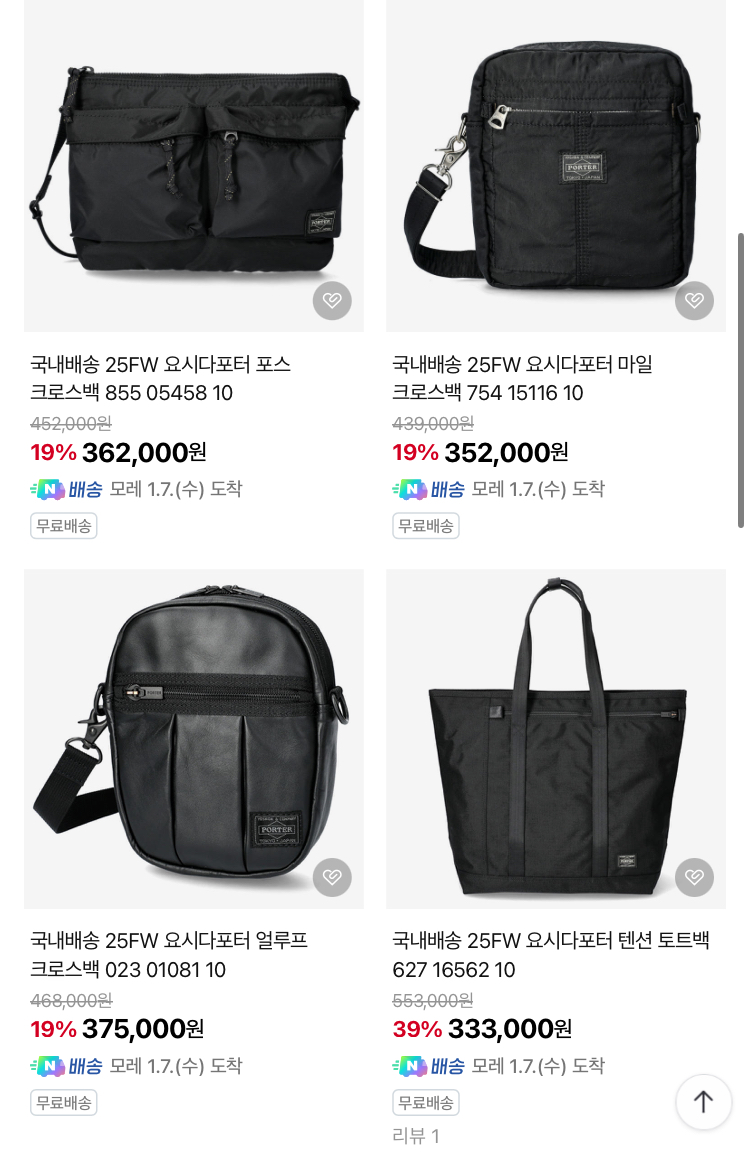Click the 리뷰 1 link under tote bag
Screen dimensions: 750x1154
(x=416, y=1136)
